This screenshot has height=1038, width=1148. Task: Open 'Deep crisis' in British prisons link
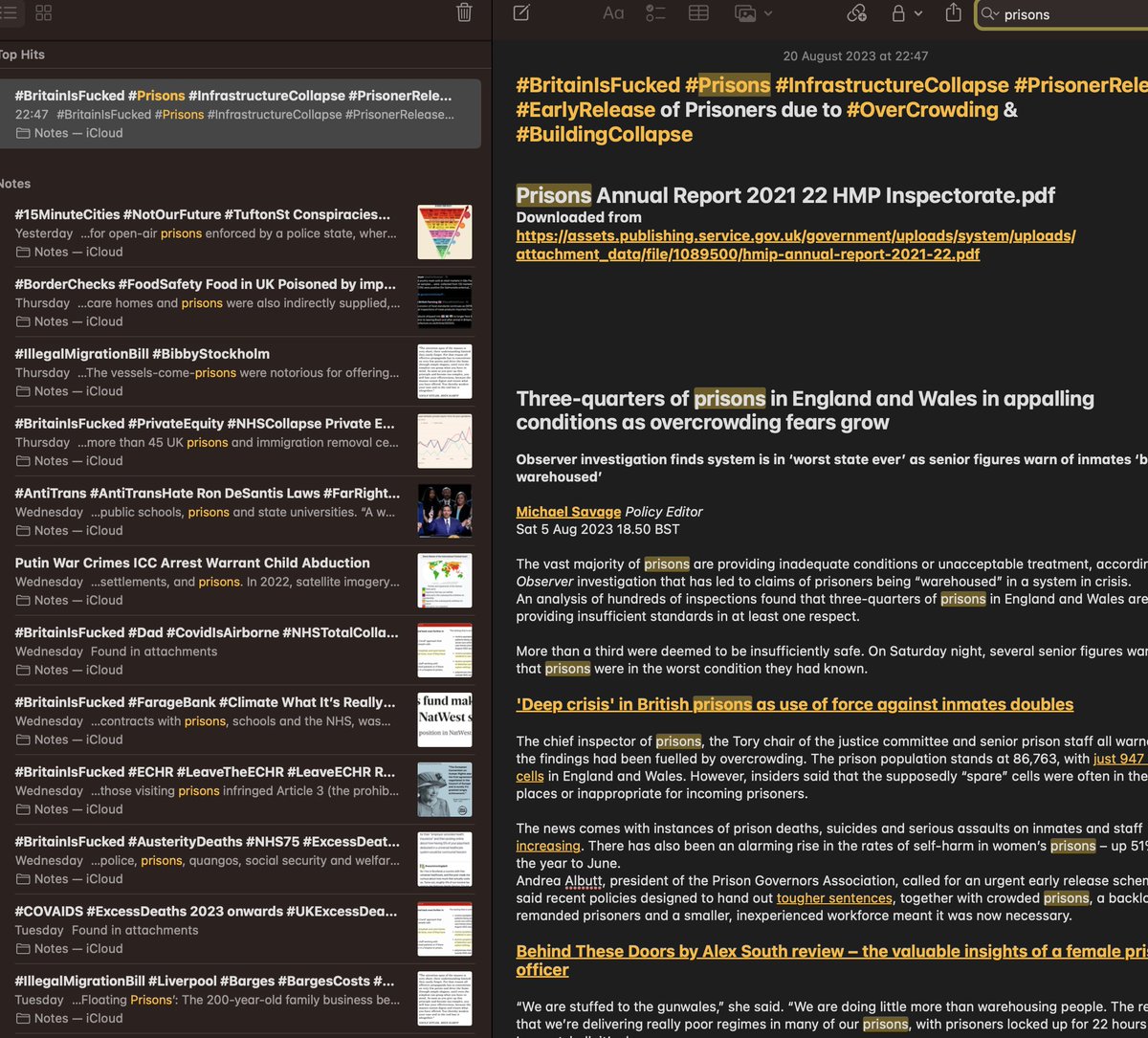[795, 705]
